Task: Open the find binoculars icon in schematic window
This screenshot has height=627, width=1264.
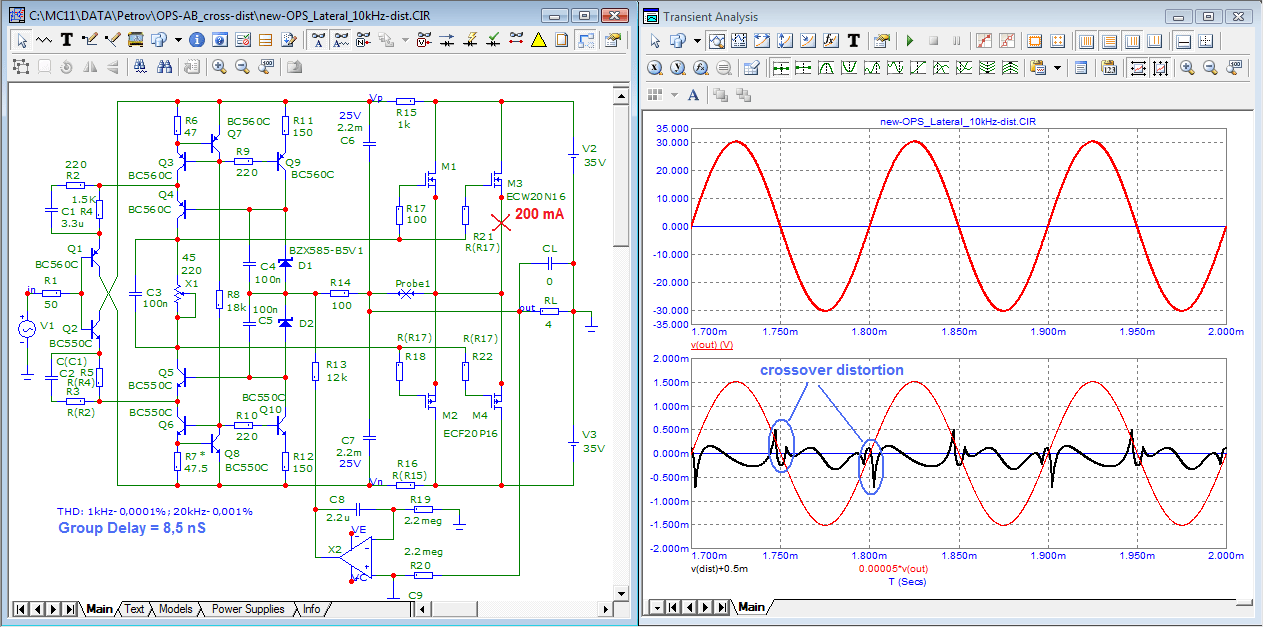Action: (140, 66)
